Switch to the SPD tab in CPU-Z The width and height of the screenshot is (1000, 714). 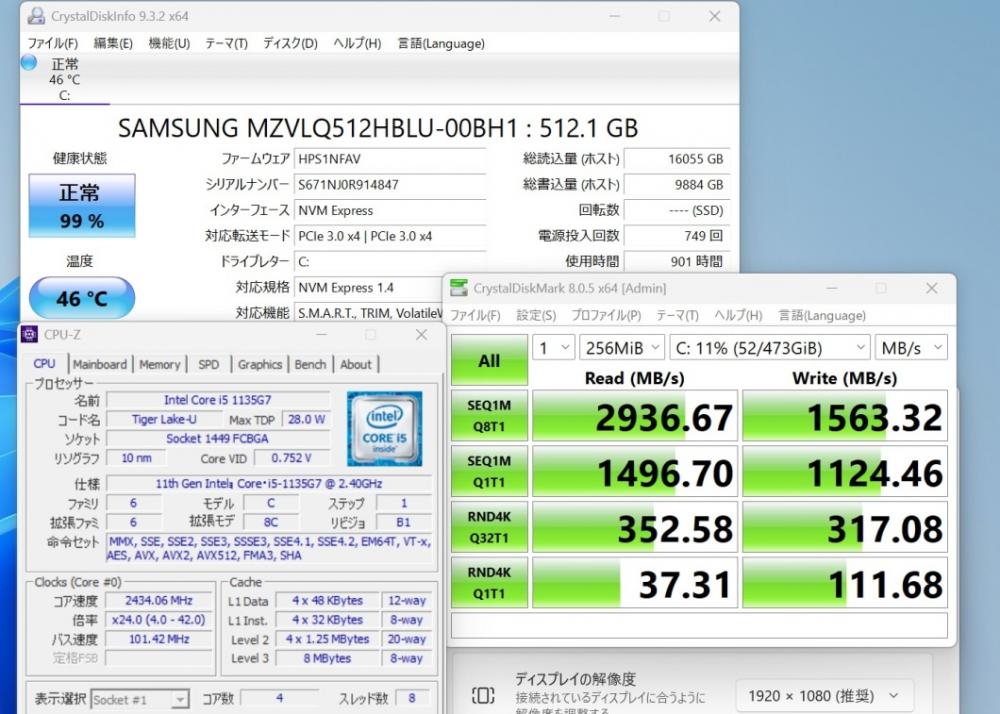(209, 365)
